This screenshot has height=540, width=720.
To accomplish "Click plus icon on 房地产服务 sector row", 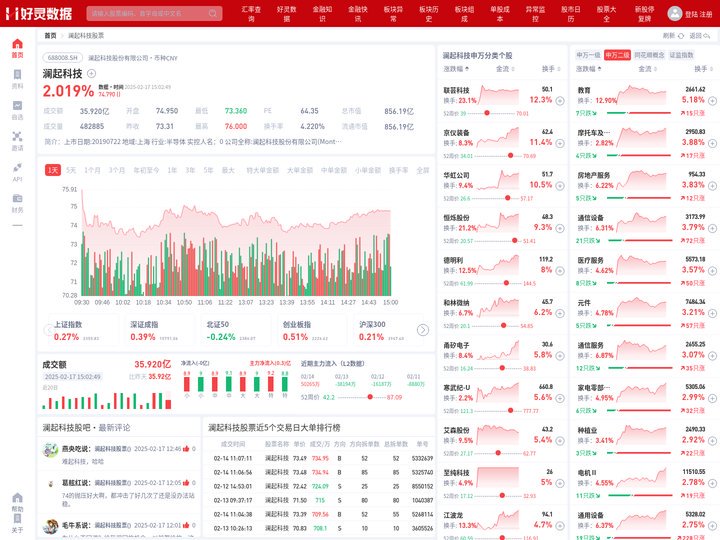I will 712,186.
